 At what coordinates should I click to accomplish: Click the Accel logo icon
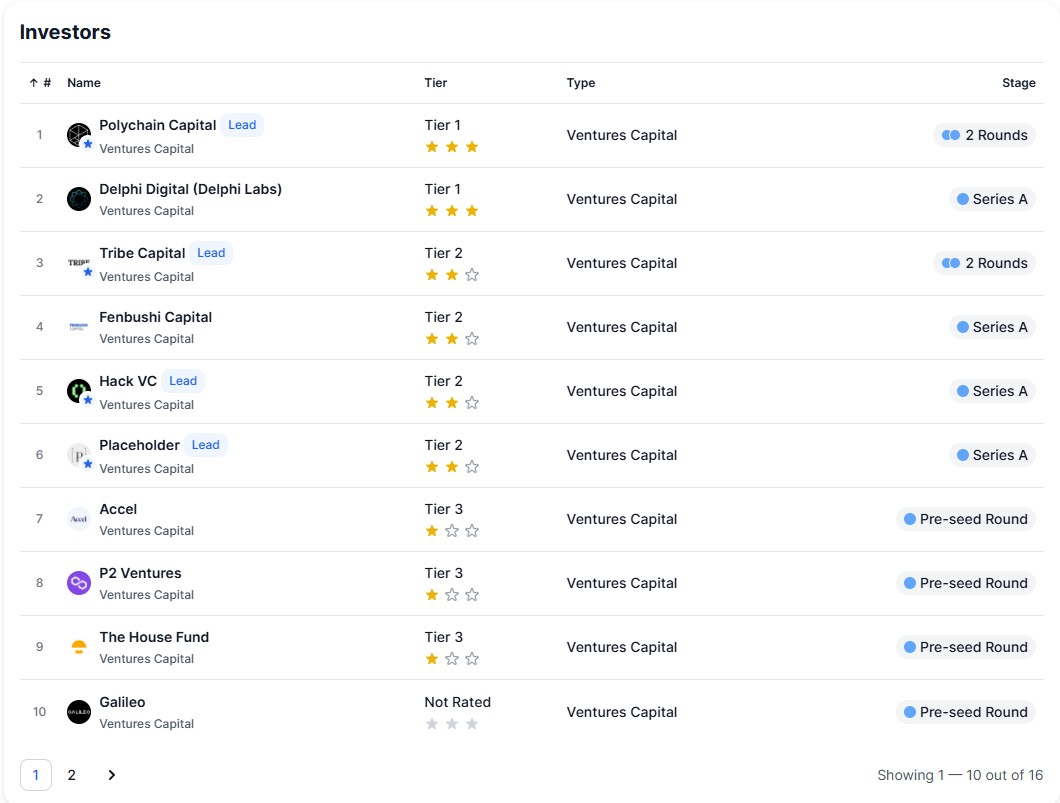[x=79, y=519]
